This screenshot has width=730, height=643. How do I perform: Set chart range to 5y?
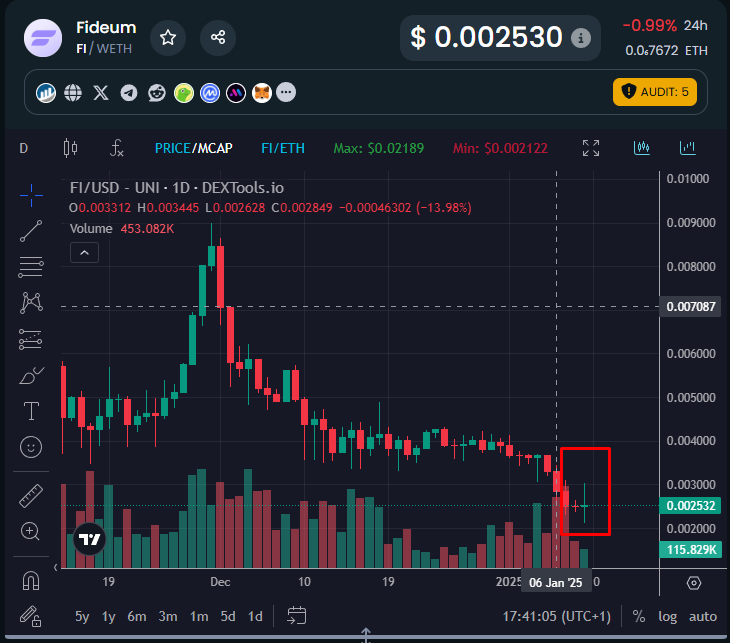coord(82,616)
